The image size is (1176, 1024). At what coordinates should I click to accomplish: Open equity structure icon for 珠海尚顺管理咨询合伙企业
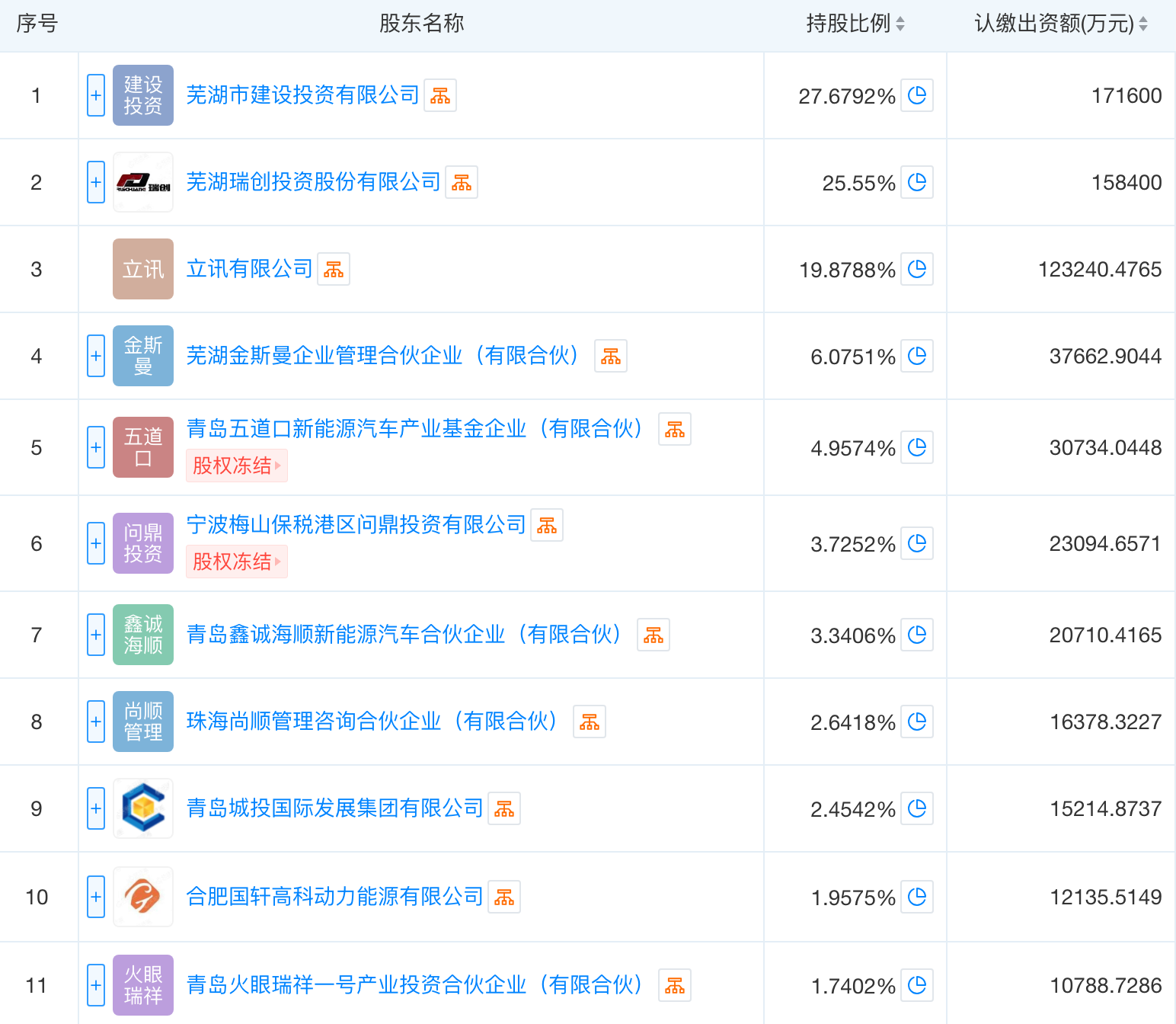point(590,722)
